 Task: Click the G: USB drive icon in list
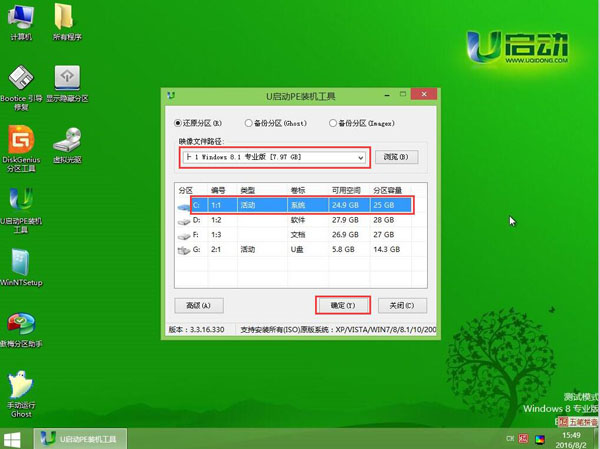(x=184, y=251)
